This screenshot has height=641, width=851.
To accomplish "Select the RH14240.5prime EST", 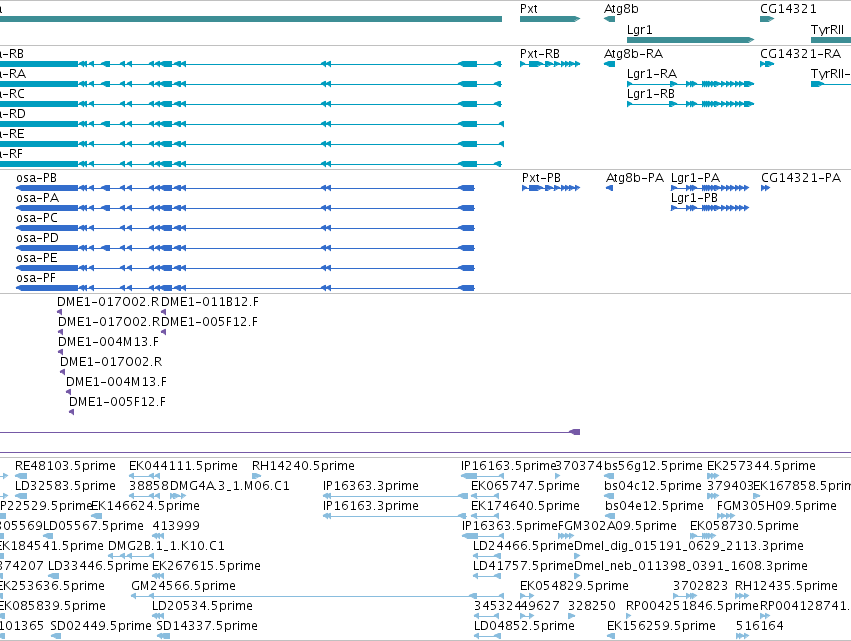I will (255, 476).
